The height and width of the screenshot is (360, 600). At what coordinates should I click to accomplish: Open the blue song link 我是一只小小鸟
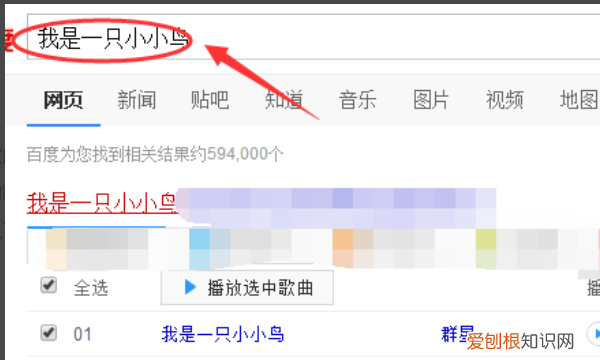(223, 334)
